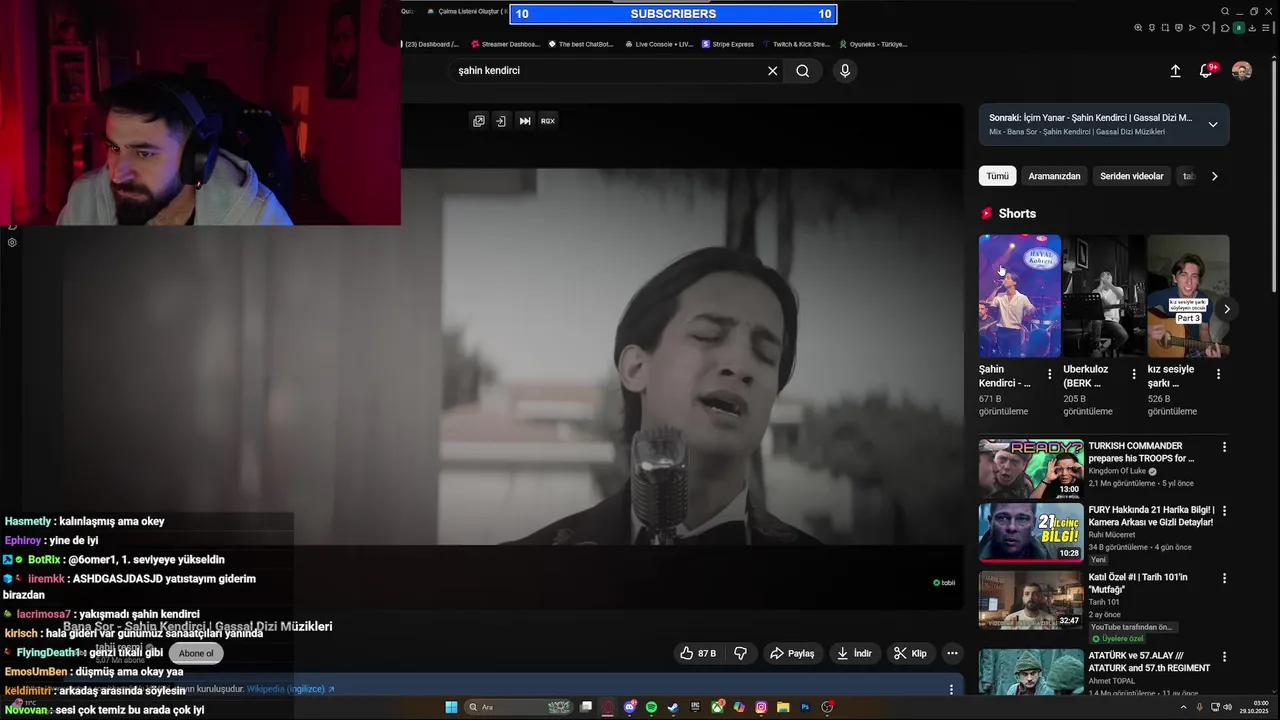Open options for the Katıl Özel video
Screen dimensions: 1280x720
click(x=1224, y=578)
